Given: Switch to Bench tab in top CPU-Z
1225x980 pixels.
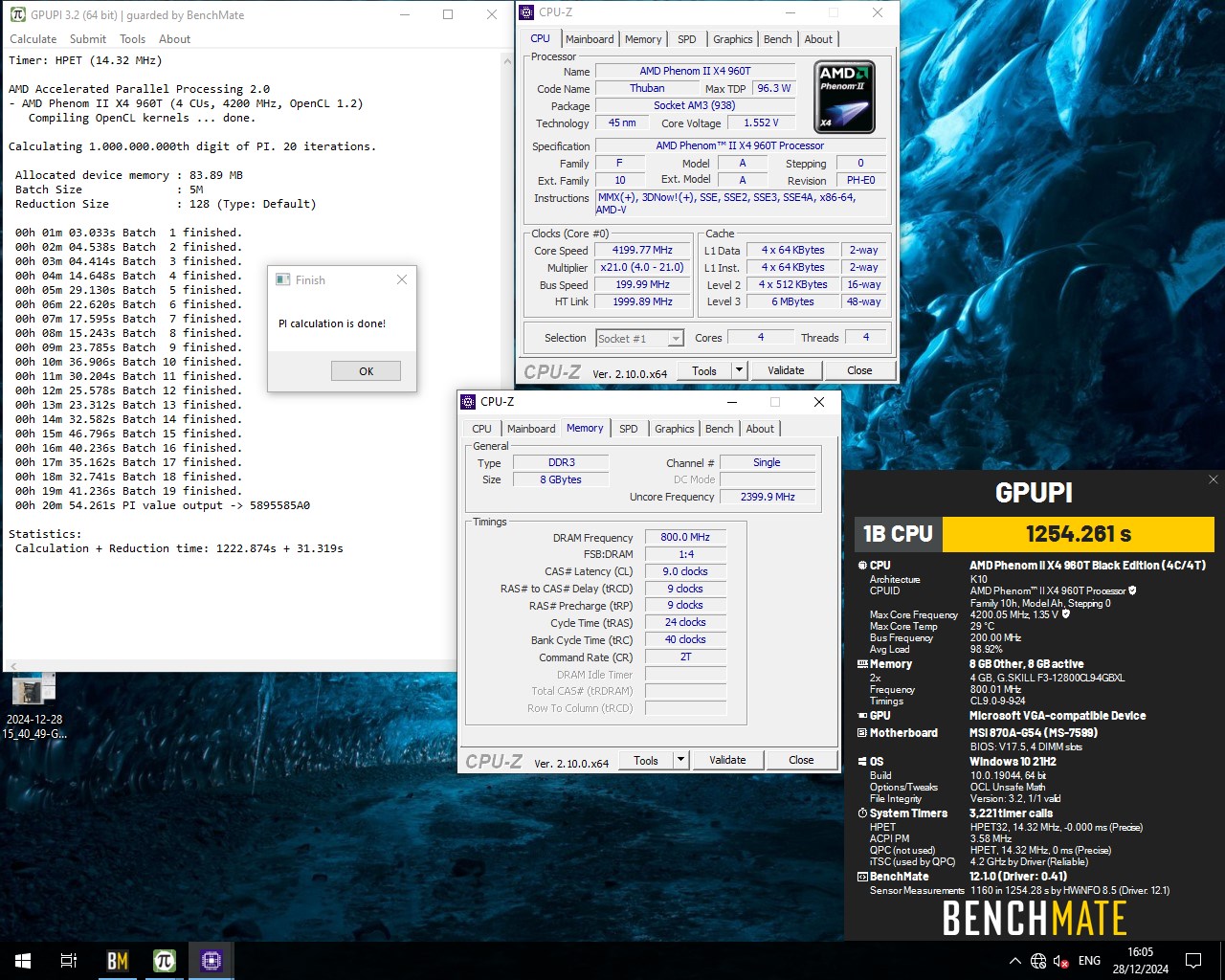Looking at the screenshot, I should (x=778, y=39).
